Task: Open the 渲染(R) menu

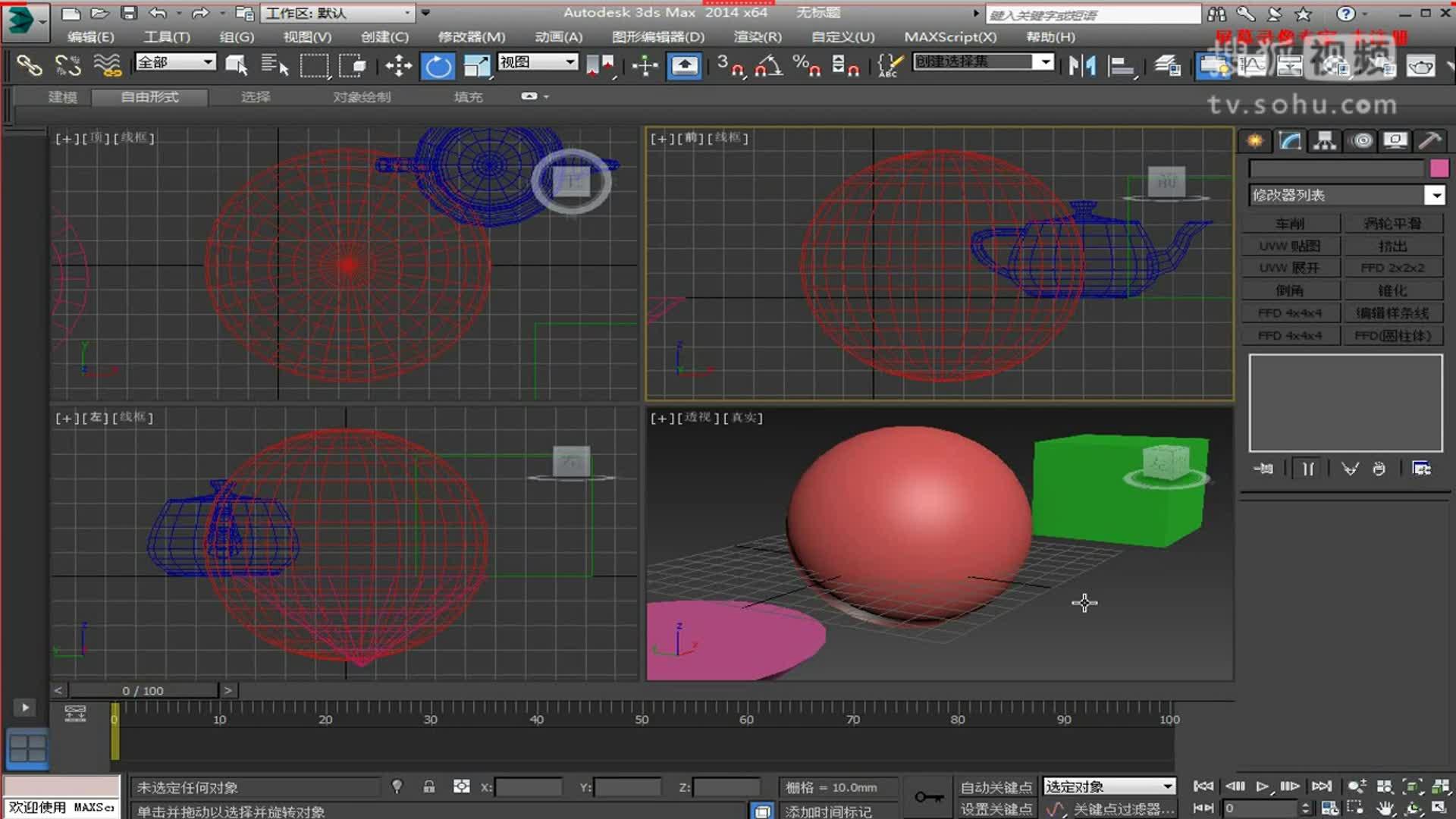Action: pyautogui.click(x=756, y=36)
